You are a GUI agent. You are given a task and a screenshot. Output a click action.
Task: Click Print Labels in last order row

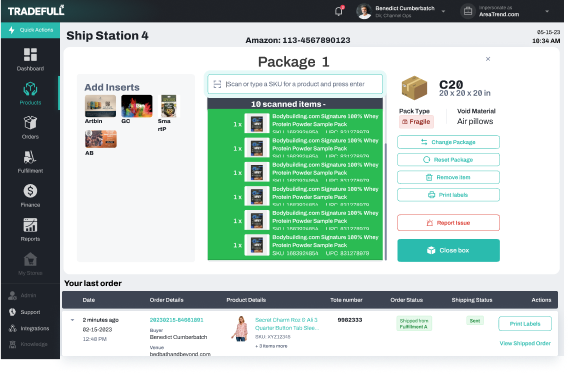[525, 324]
